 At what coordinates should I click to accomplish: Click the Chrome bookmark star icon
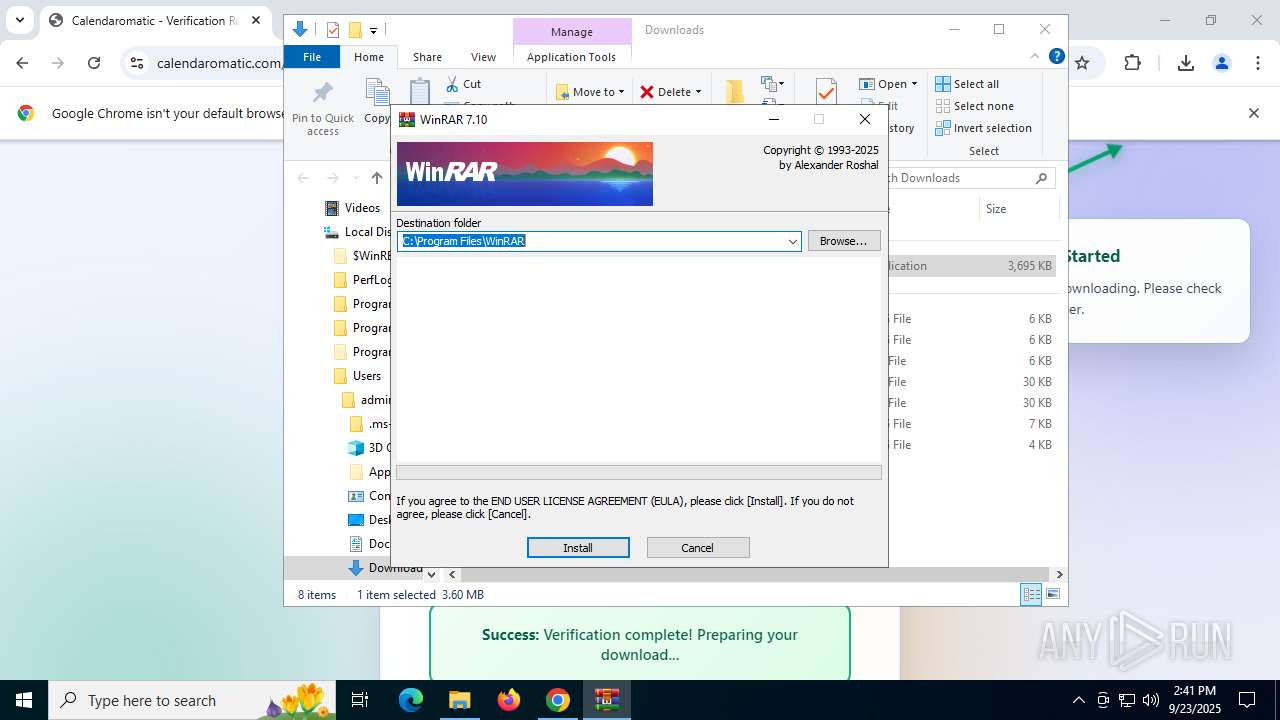pyautogui.click(x=1082, y=63)
